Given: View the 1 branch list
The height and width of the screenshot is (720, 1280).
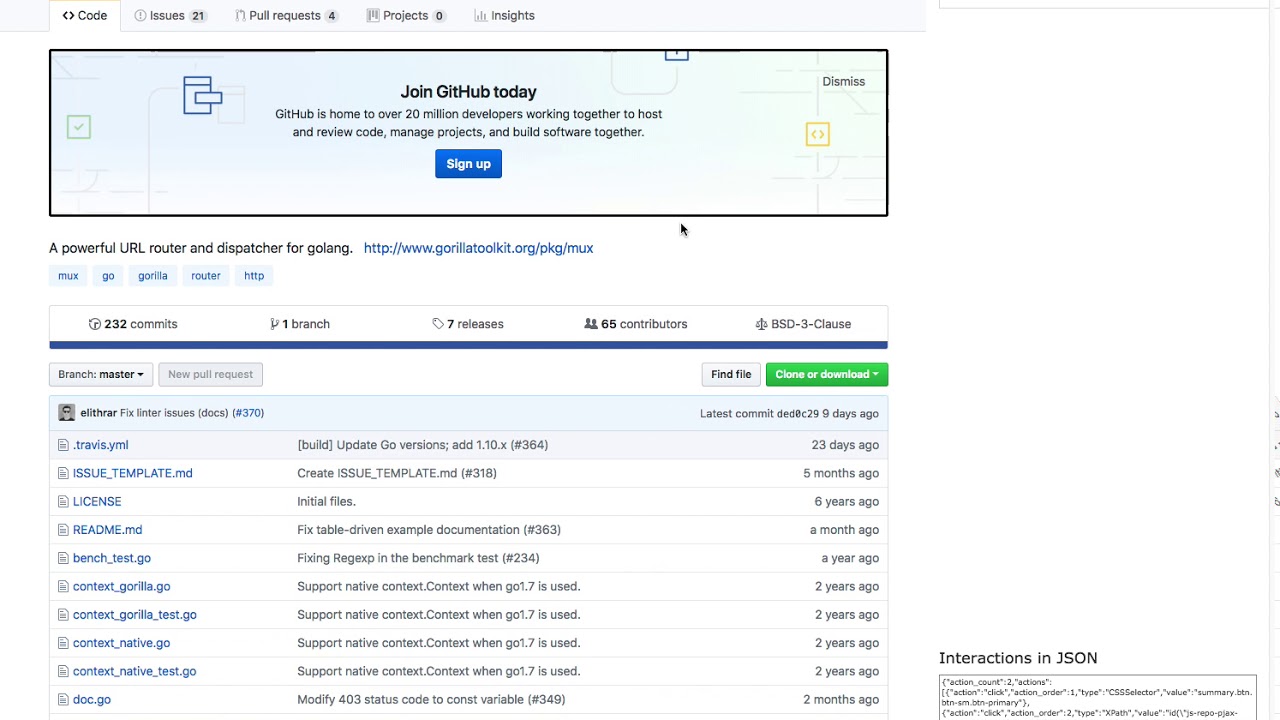Looking at the screenshot, I should [300, 324].
